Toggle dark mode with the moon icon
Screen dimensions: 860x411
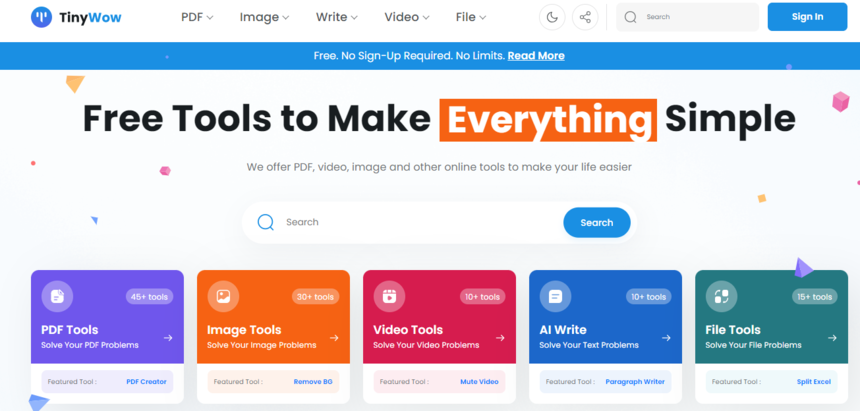point(552,17)
